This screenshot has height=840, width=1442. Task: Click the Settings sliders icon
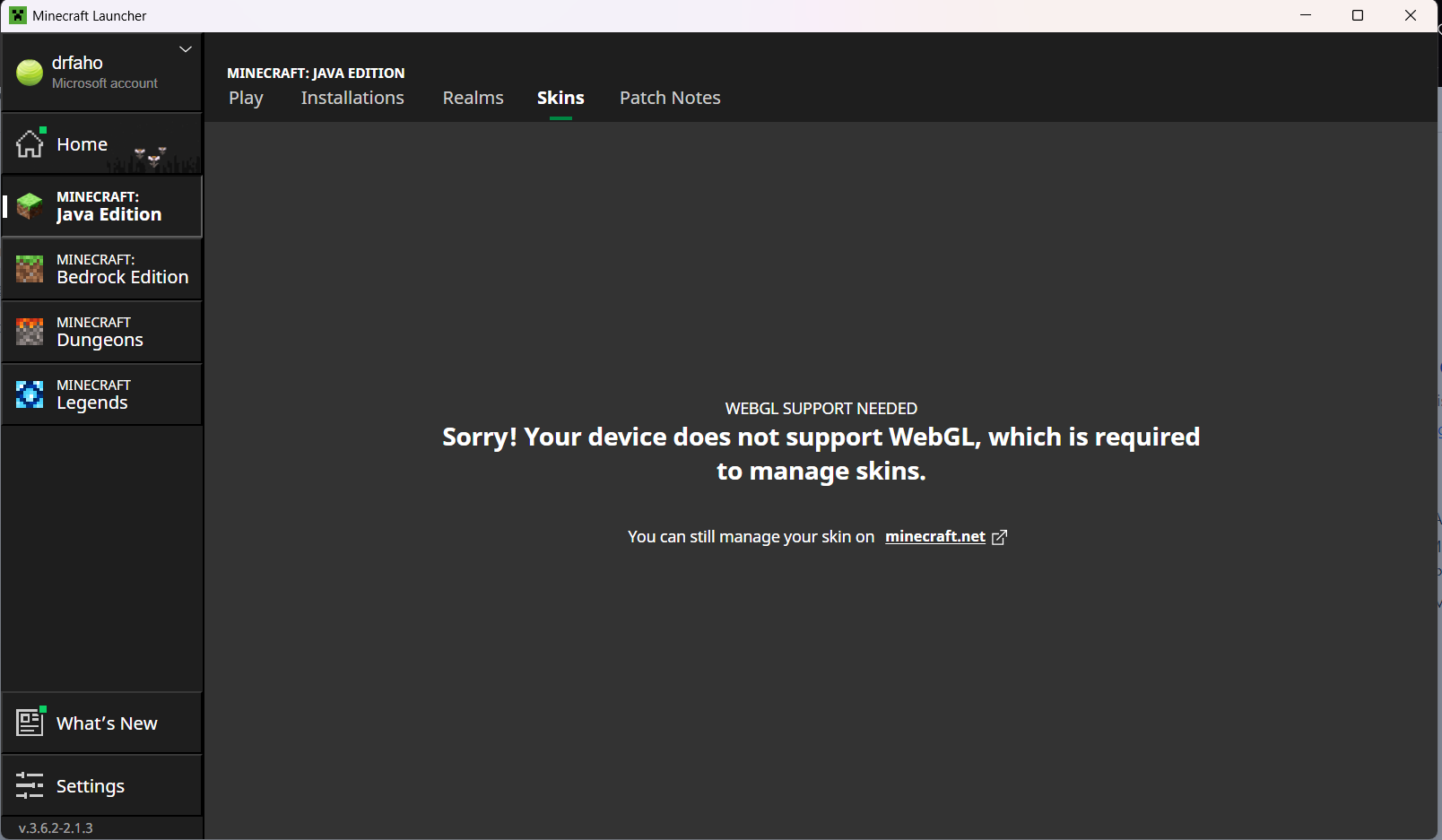[x=30, y=785]
